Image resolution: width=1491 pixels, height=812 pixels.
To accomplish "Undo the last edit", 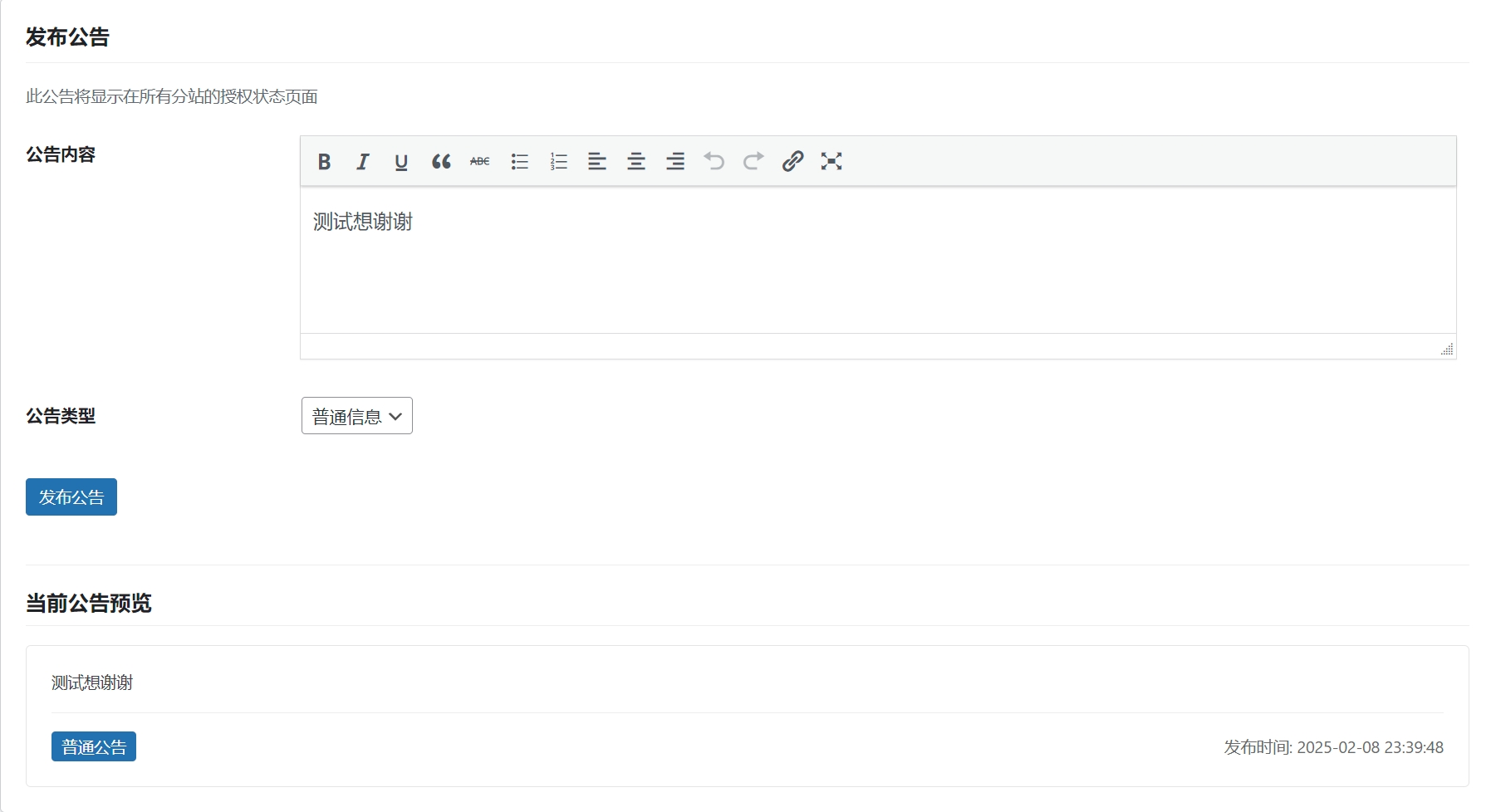I will (714, 161).
